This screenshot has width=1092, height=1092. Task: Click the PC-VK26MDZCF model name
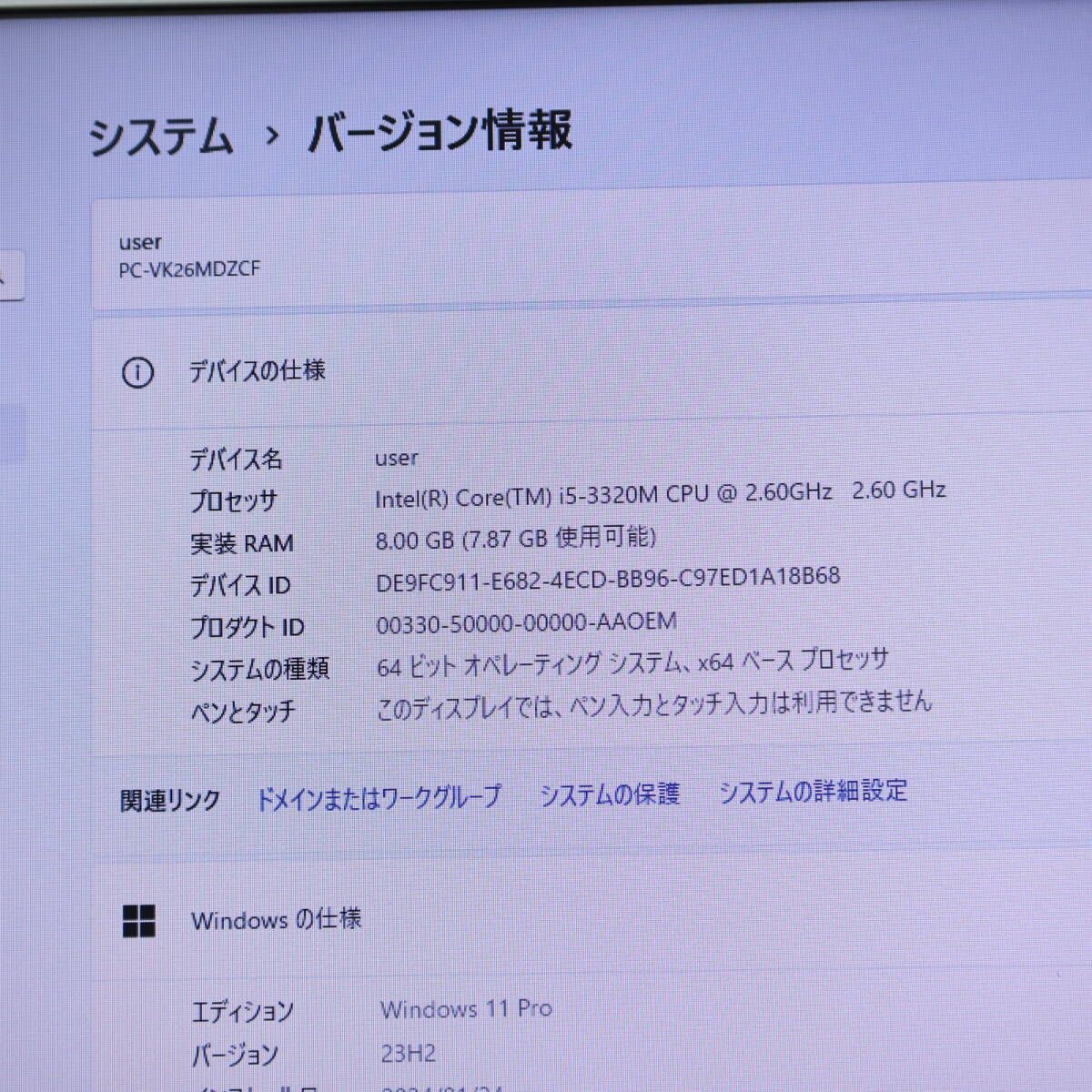point(189,269)
